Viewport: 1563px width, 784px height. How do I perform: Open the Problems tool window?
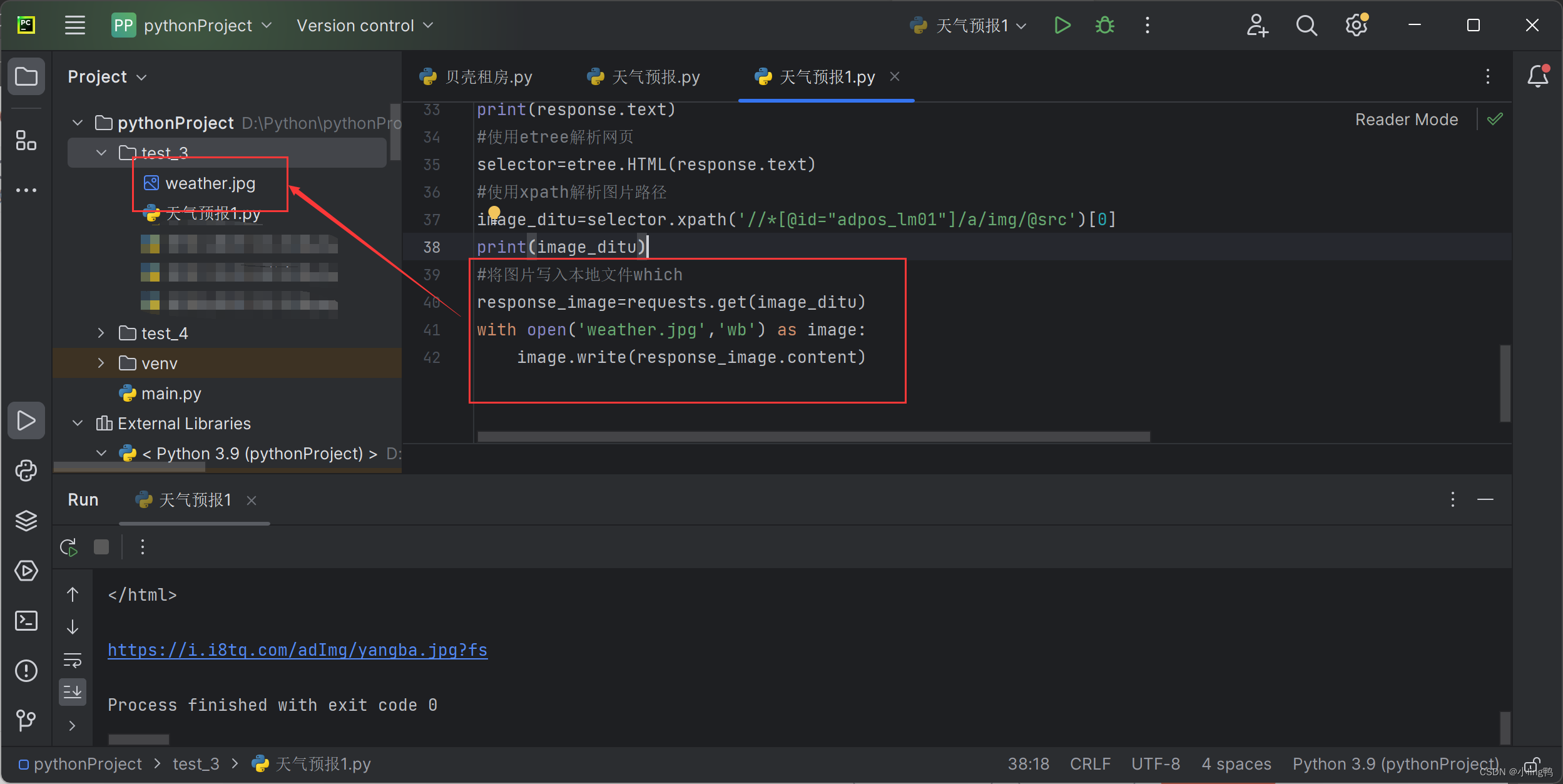click(26, 671)
